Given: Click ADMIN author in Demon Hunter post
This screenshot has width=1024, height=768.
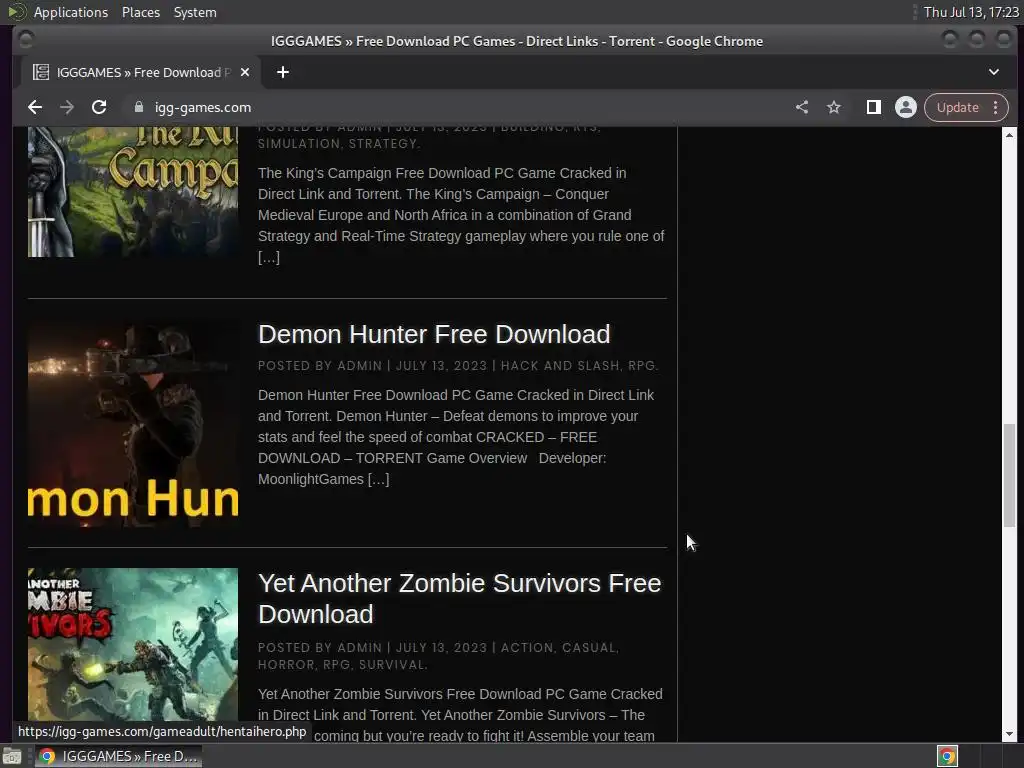Looking at the screenshot, I should 360,366.
